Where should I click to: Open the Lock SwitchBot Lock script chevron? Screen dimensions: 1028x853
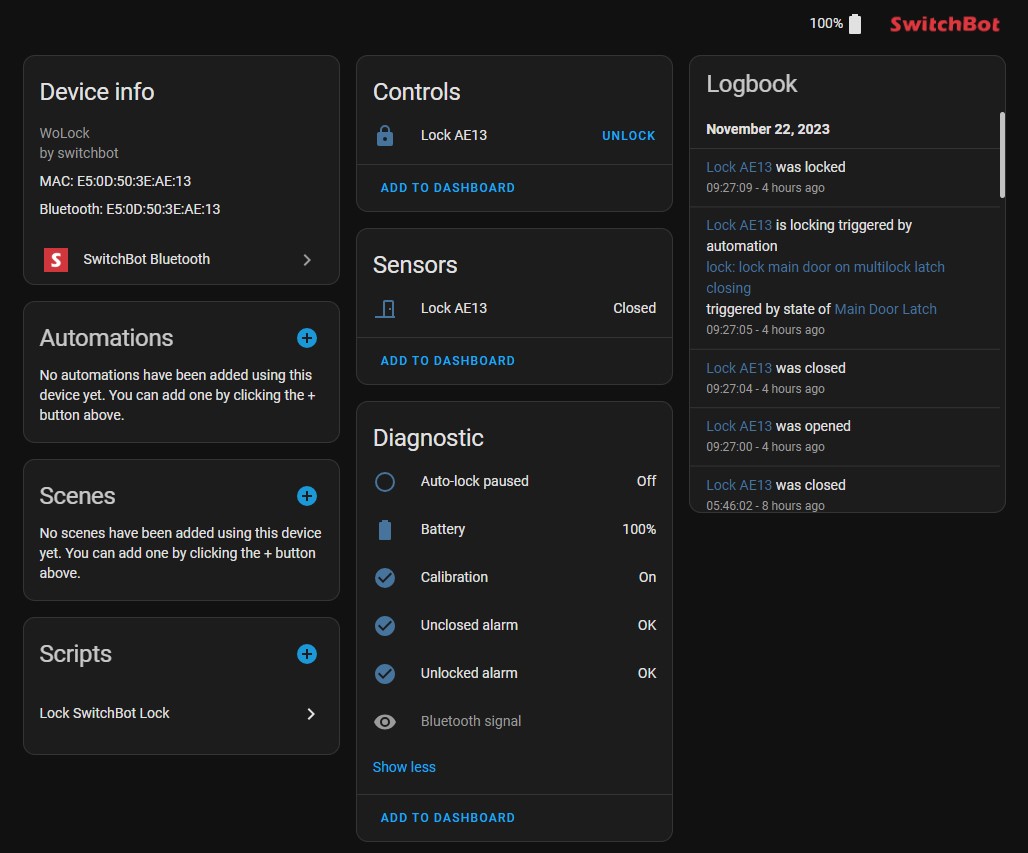coord(311,714)
